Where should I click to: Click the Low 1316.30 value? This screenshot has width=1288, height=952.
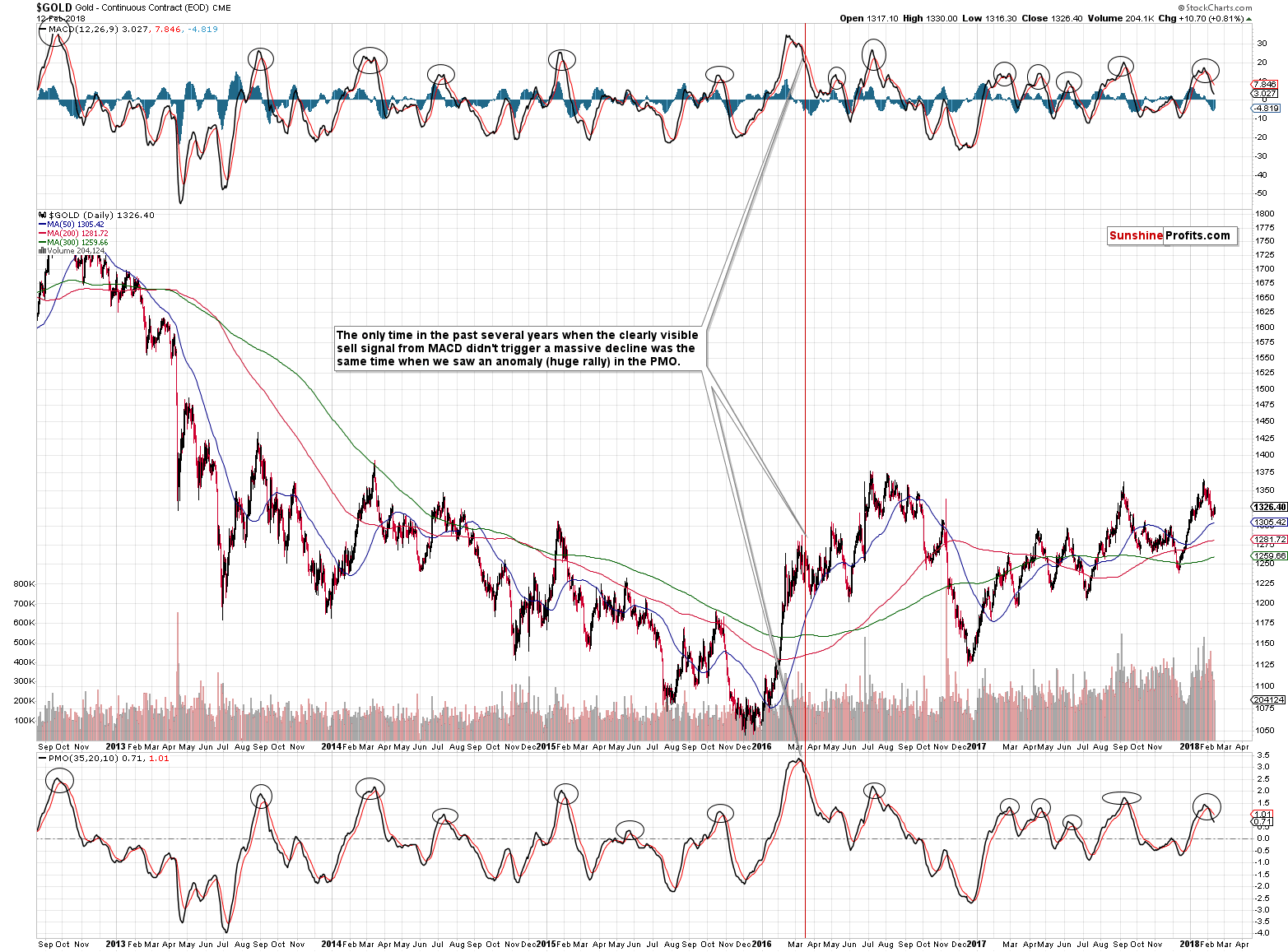point(990,18)
